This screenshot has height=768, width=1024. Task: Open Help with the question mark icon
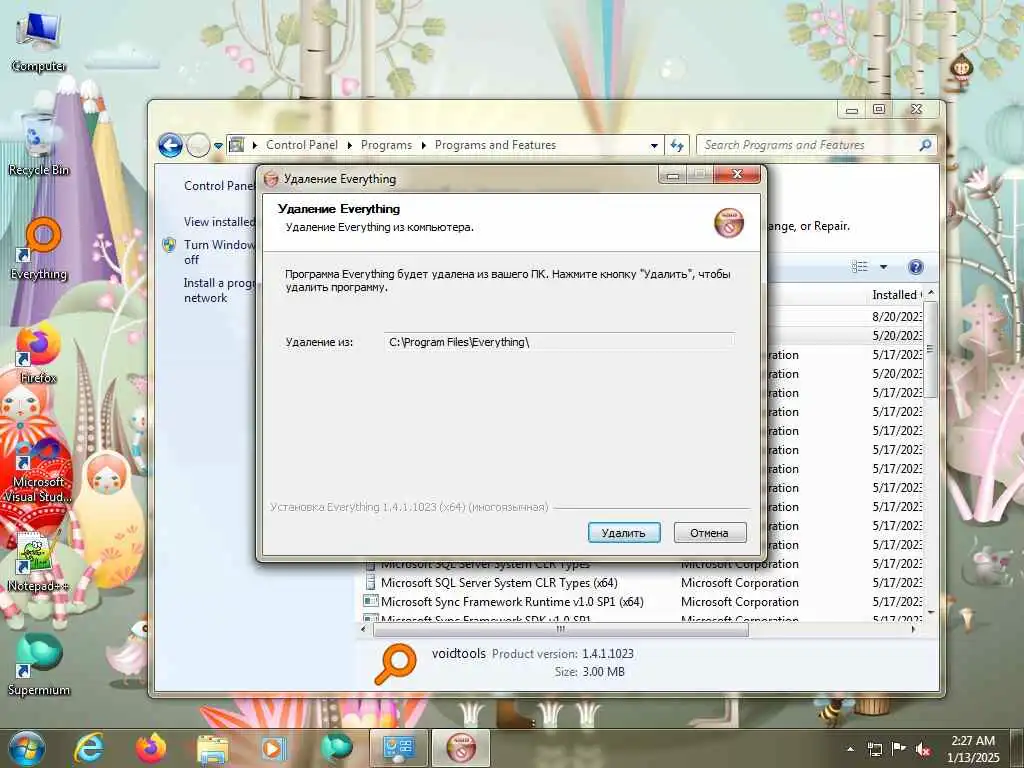(916, 266)
